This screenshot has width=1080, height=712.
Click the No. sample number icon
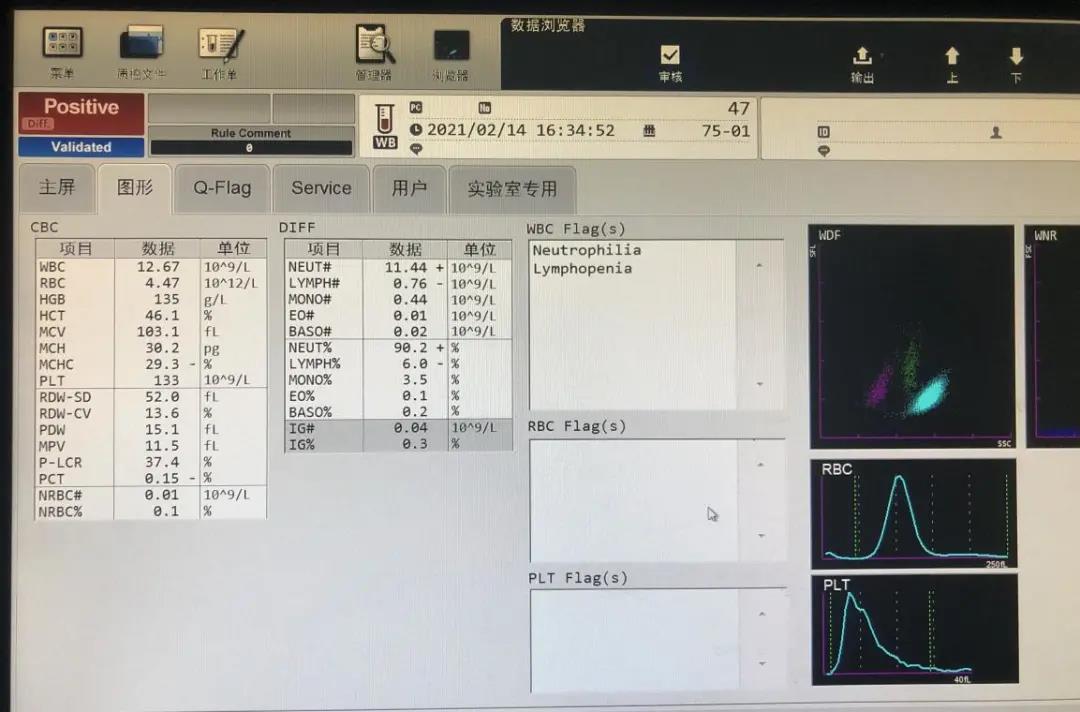pyautogui.click(x=485, y=107)
